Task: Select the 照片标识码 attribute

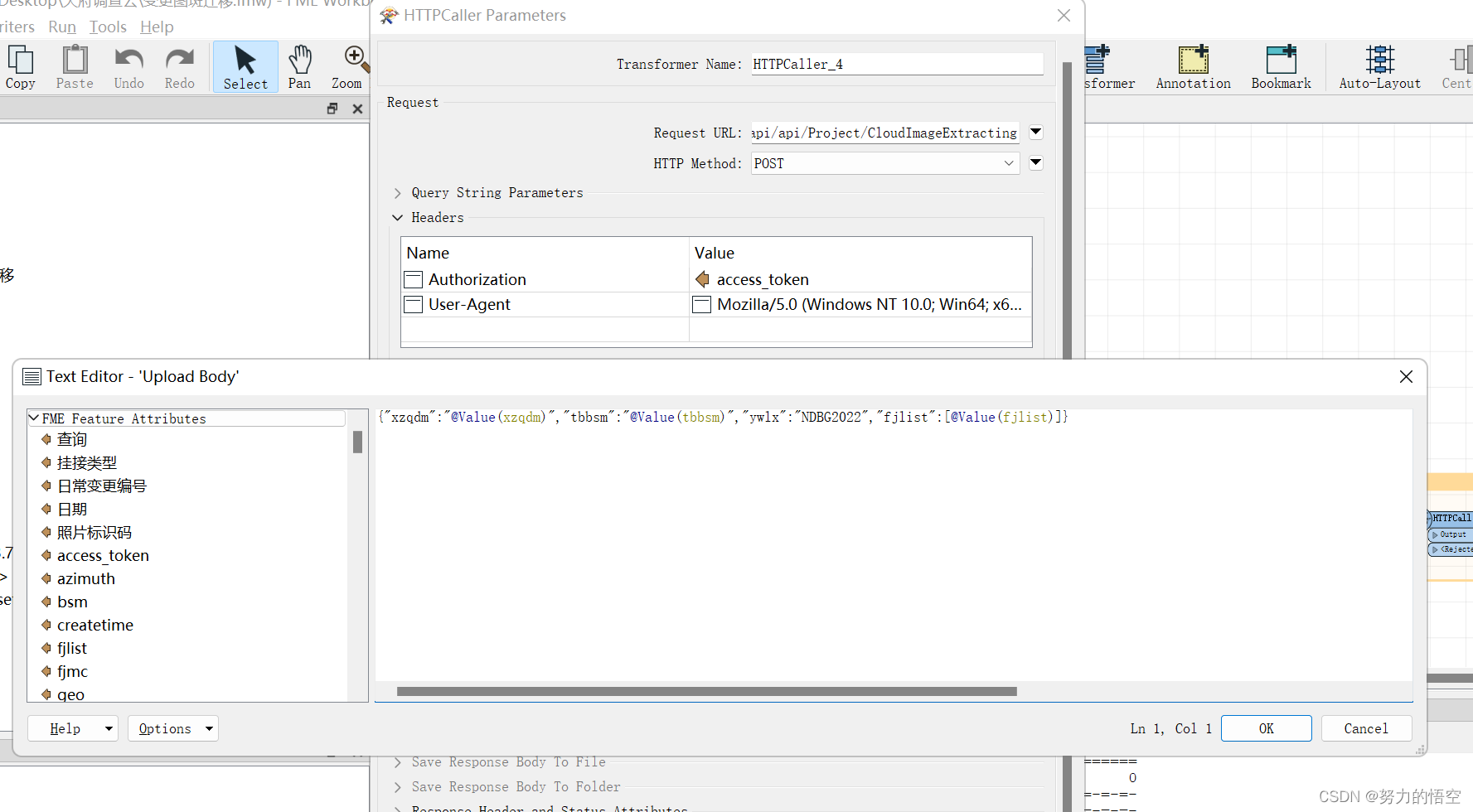Action: click(94, 532)
